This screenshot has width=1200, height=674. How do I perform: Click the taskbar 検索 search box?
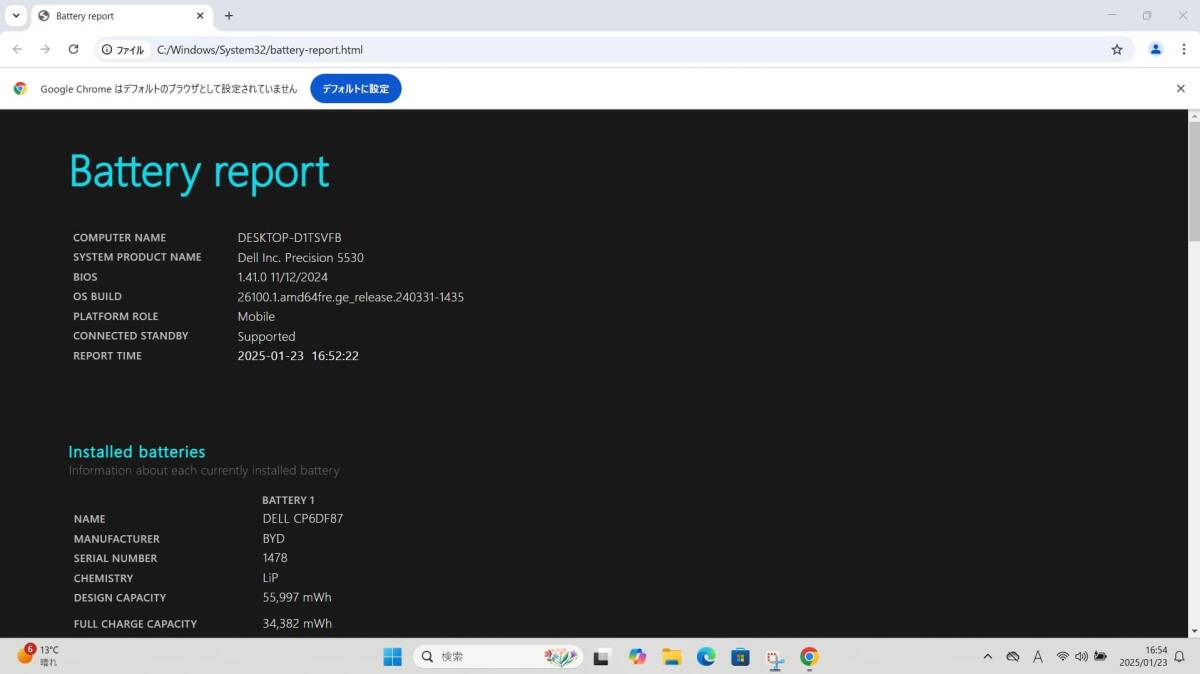point(498,656)
